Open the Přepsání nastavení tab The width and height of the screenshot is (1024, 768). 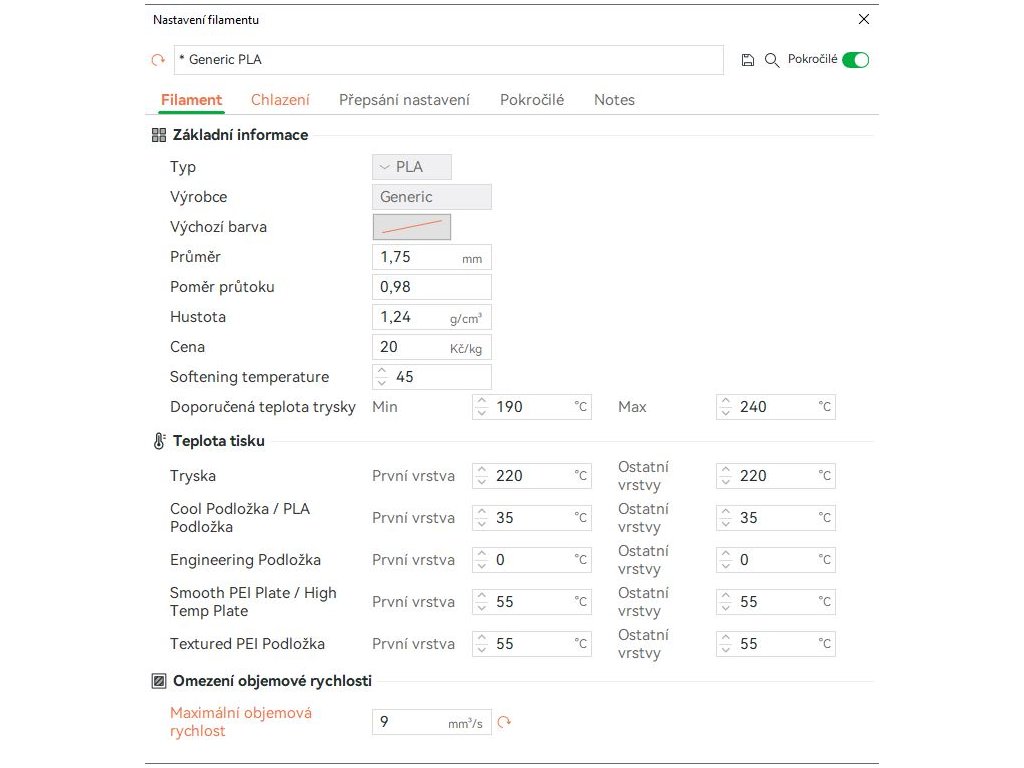(404, 100)
